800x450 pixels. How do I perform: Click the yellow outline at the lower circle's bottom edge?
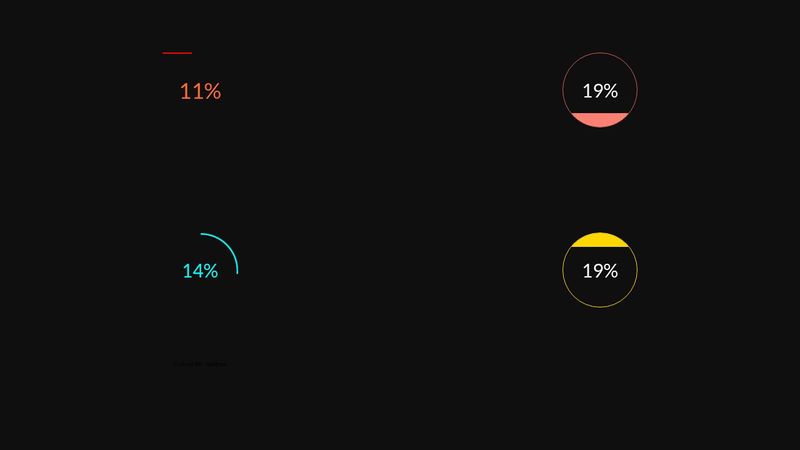coord(600,307)
